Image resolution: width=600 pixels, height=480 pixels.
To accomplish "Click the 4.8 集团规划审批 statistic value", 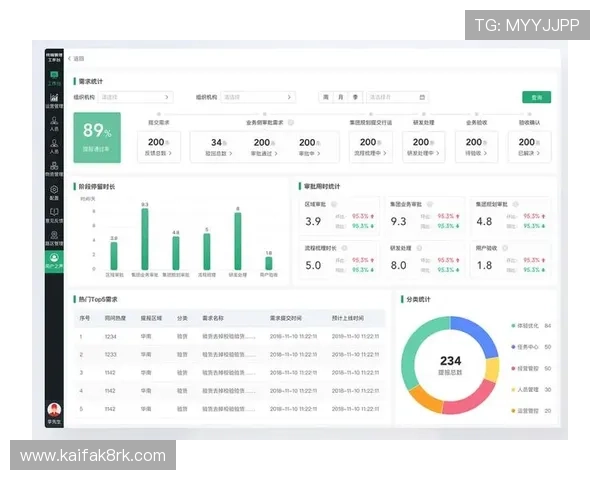I will (x=484, y=221).
